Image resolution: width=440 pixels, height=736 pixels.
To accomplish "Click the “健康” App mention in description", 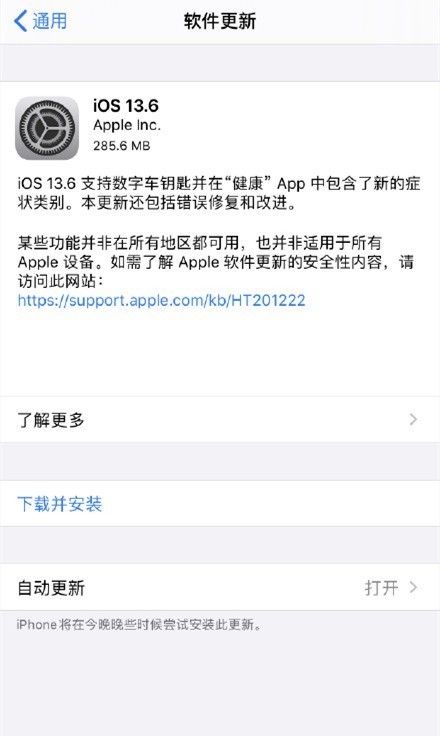I will (267, 184).
